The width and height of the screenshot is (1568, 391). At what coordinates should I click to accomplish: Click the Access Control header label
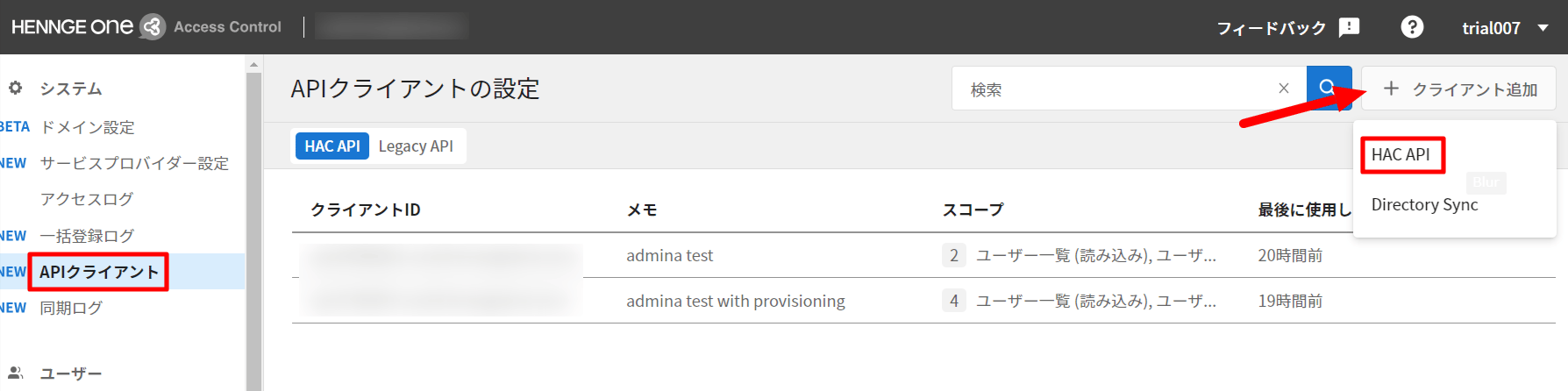point(227,27)
